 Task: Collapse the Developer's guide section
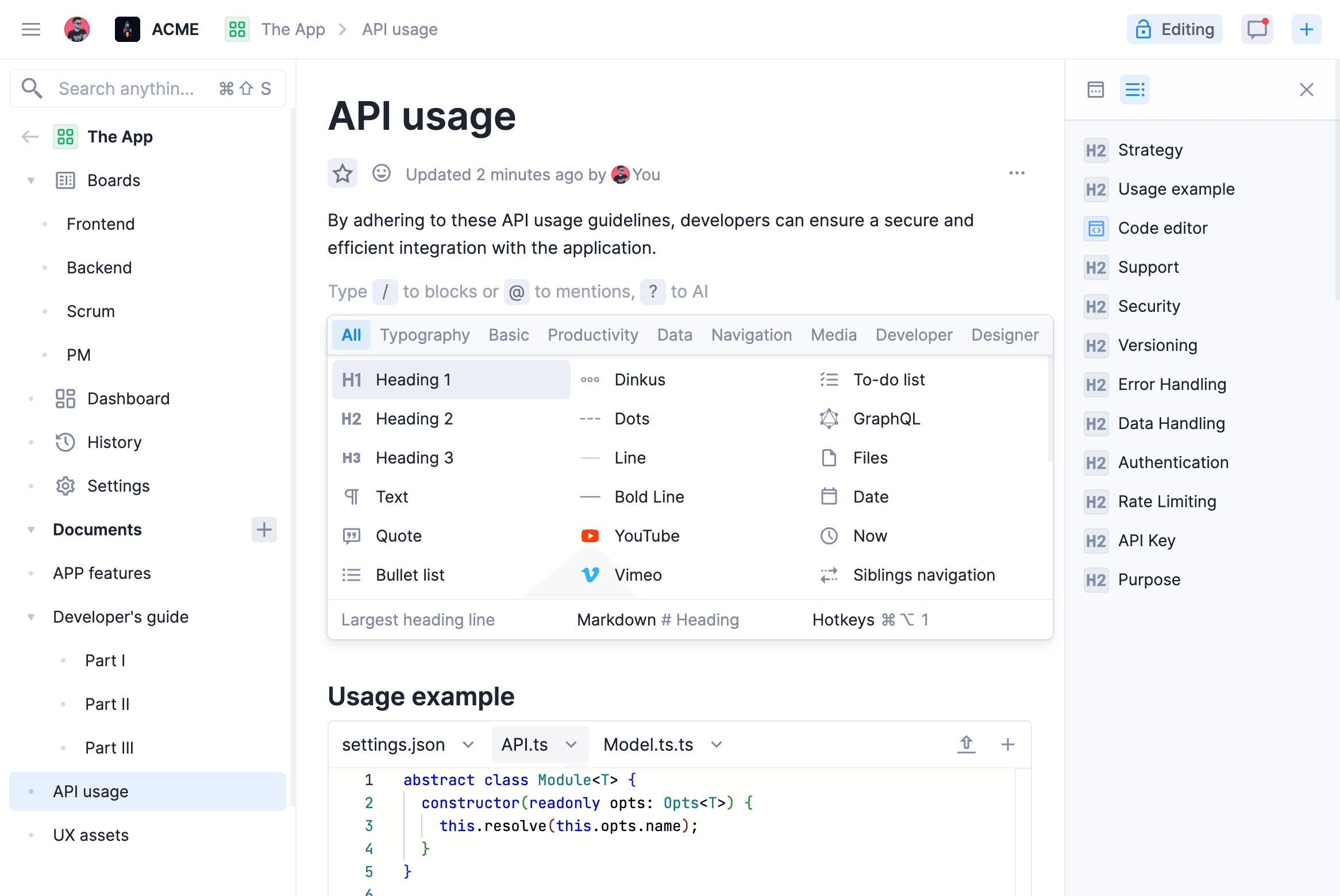[31, 617]
